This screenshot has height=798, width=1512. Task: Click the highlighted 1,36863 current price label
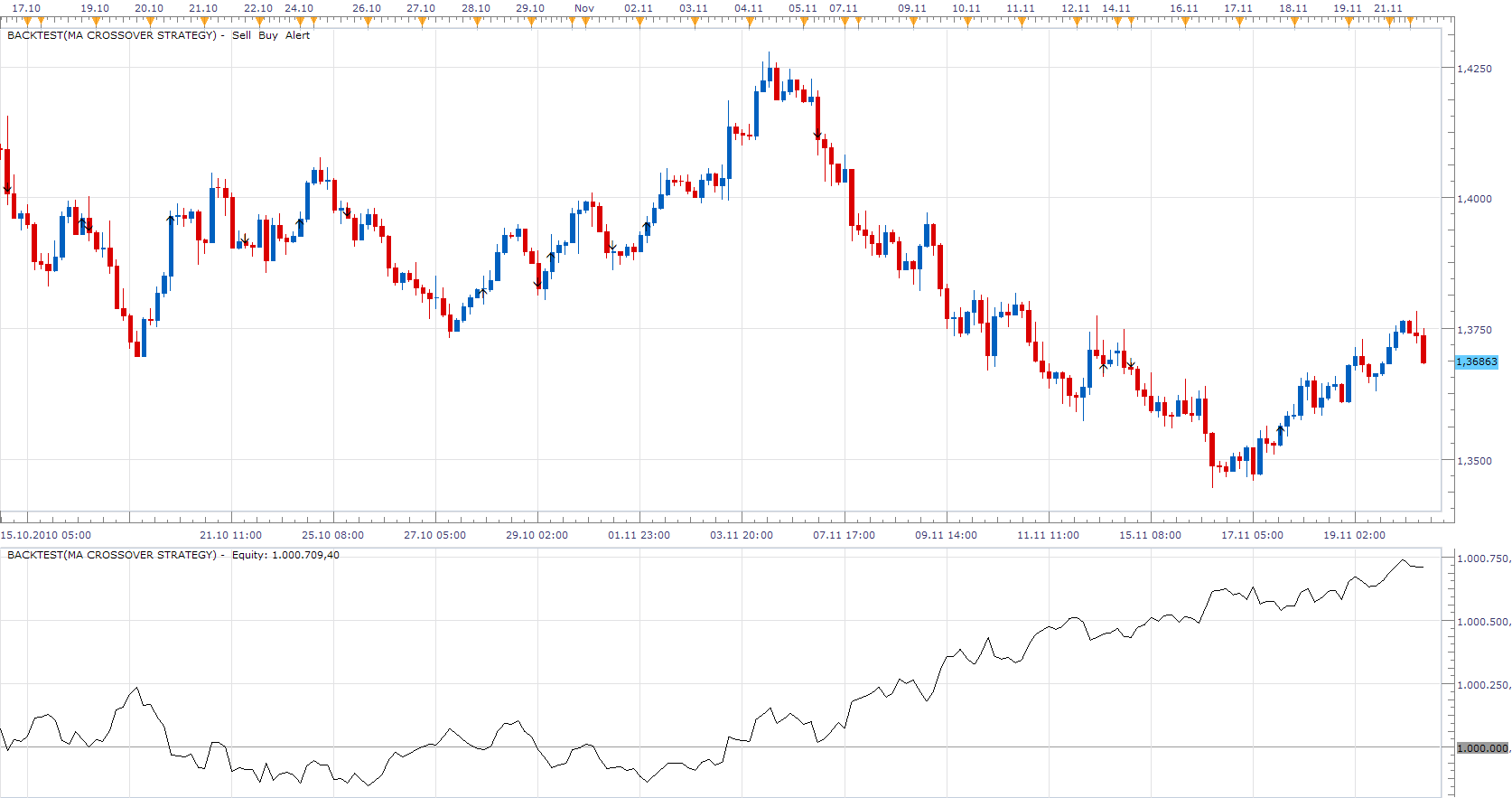click(1477, 361)
